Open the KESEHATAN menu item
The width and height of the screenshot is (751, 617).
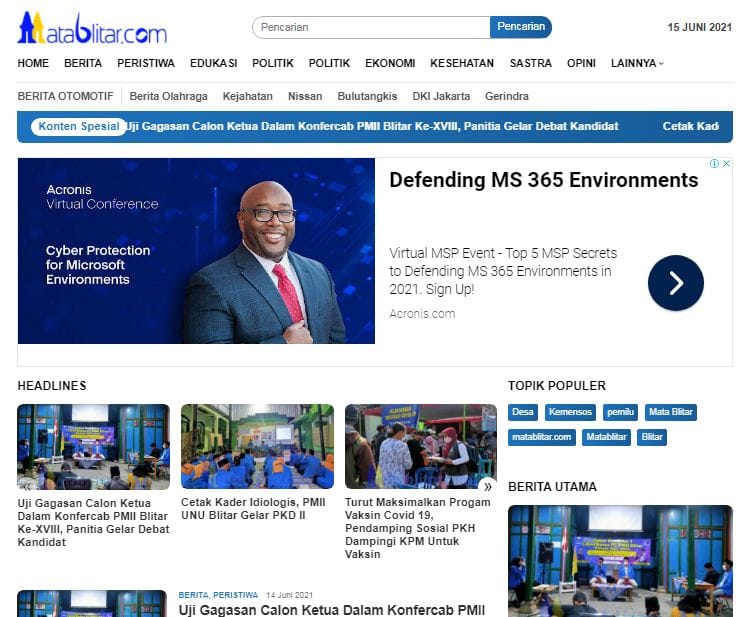pos(462,63)
